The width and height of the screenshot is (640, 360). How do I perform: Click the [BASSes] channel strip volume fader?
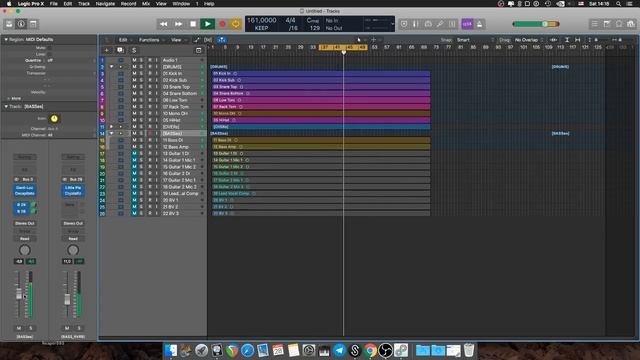coord(19,294)
